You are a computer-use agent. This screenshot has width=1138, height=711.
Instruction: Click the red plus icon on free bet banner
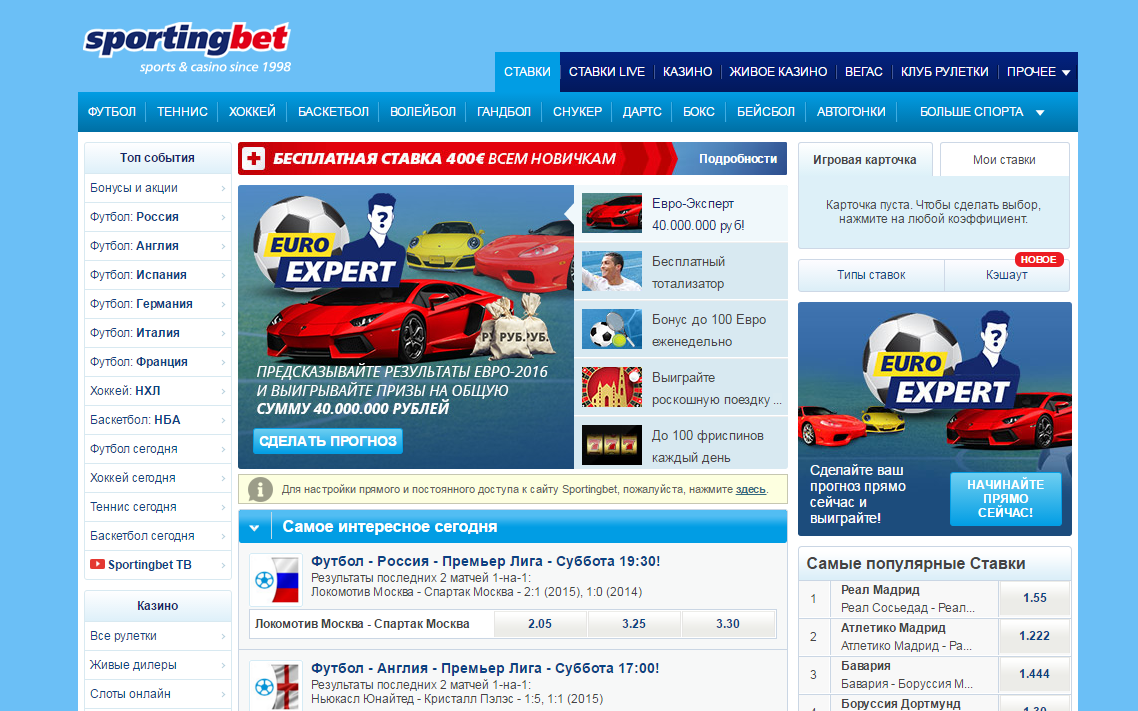[253, 159]
